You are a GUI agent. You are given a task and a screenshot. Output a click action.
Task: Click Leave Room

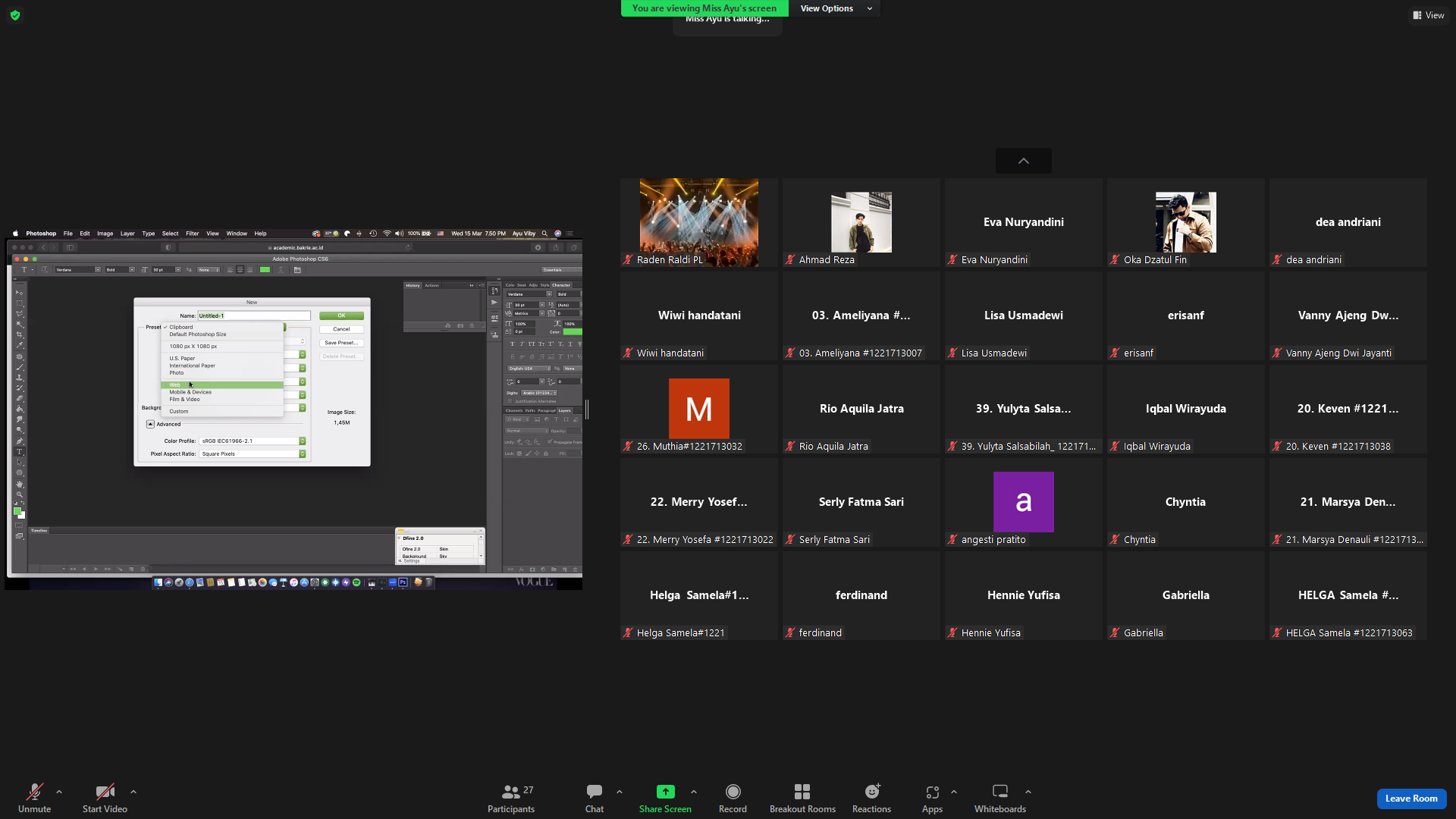1411,799
